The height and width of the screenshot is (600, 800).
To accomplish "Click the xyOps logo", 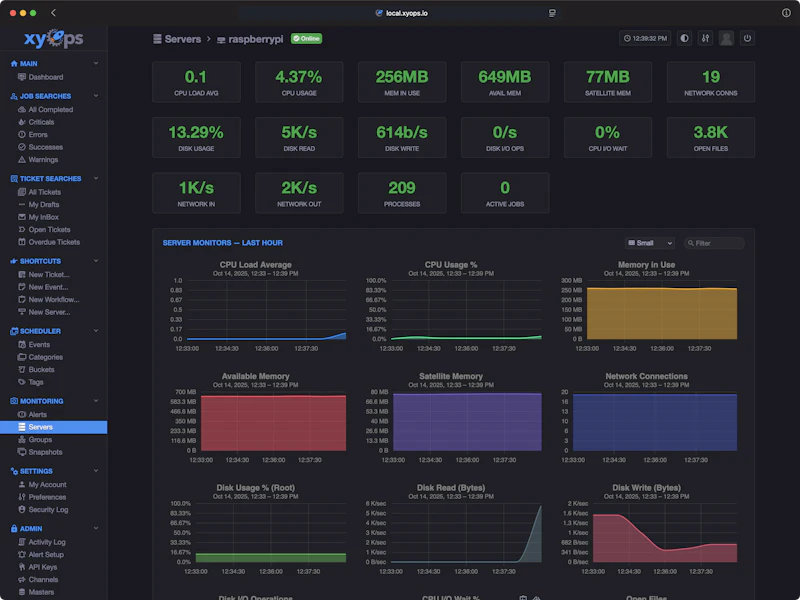I will point(54,38).
